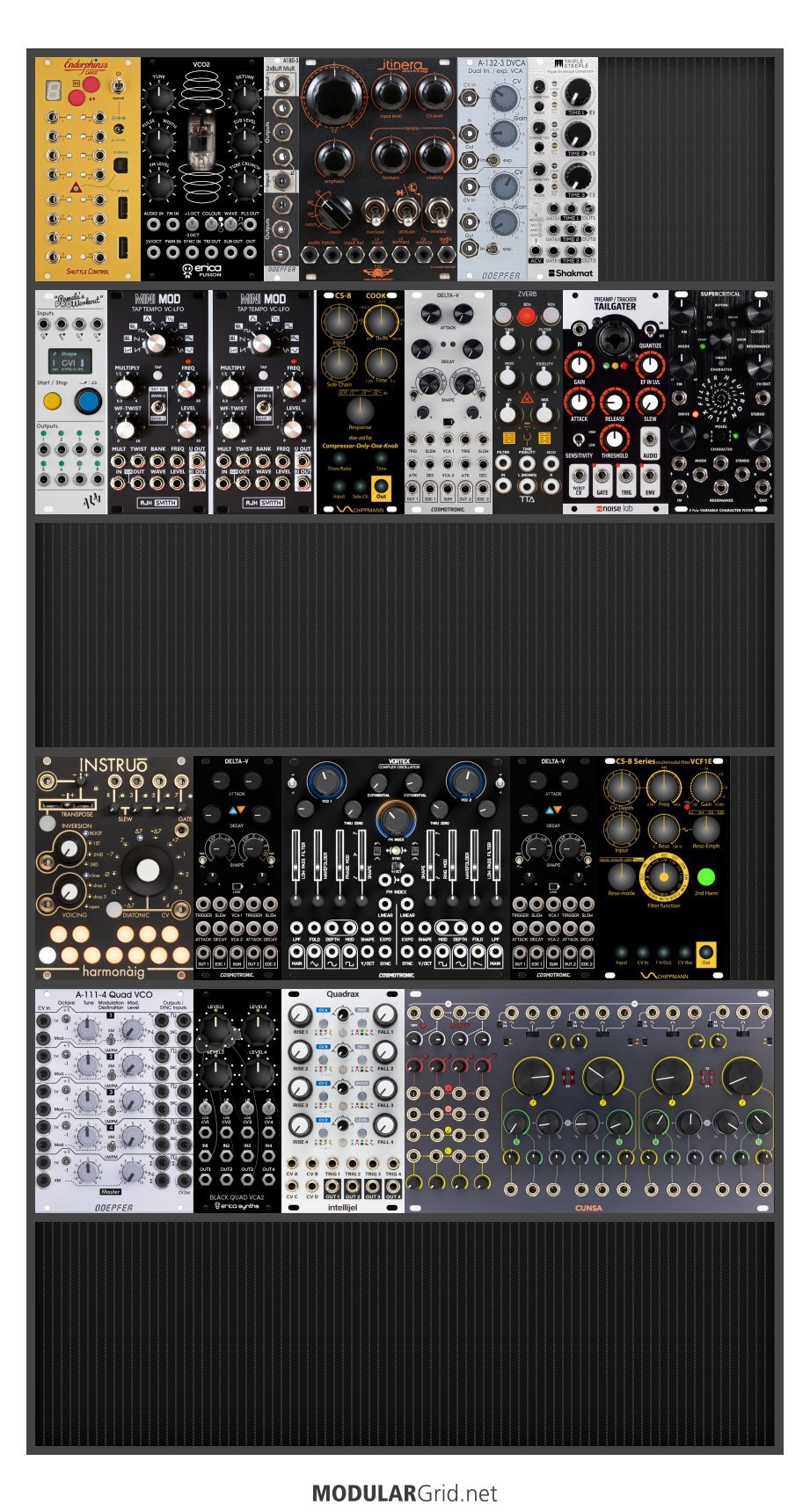810x1512 pixels.
Task: Click the FALL 4 knob on Quadrax
Action: point(385,1124)
